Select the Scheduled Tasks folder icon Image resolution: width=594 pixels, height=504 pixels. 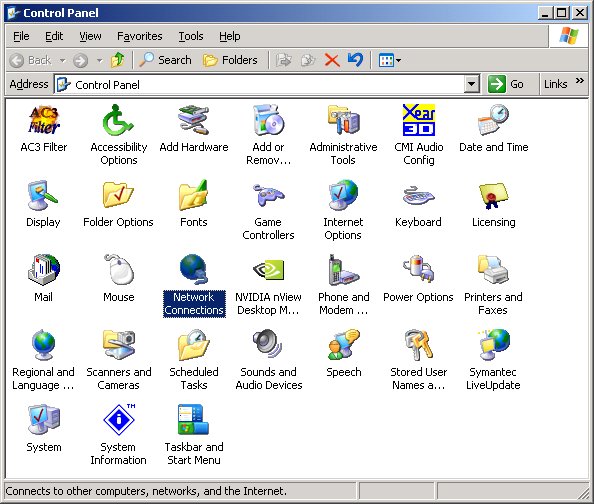click(x=194, y=344)
